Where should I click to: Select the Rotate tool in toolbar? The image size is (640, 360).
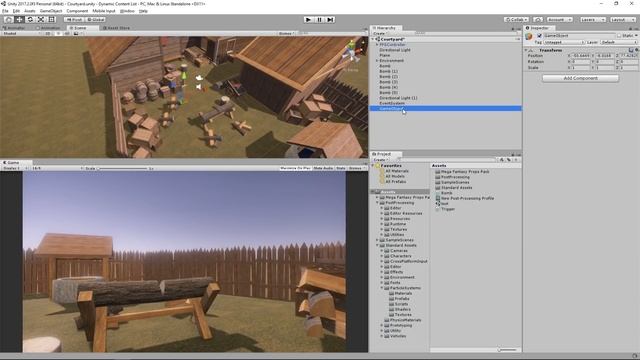[x=30, y=19]
